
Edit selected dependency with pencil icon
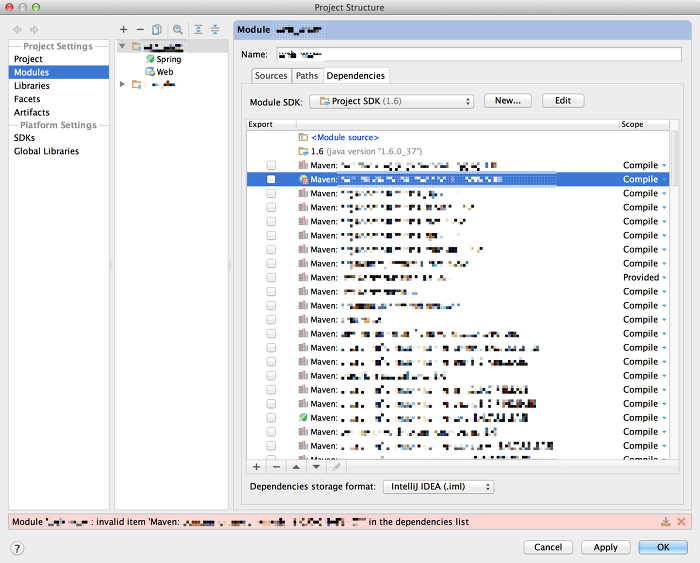[x=337, y=467]
